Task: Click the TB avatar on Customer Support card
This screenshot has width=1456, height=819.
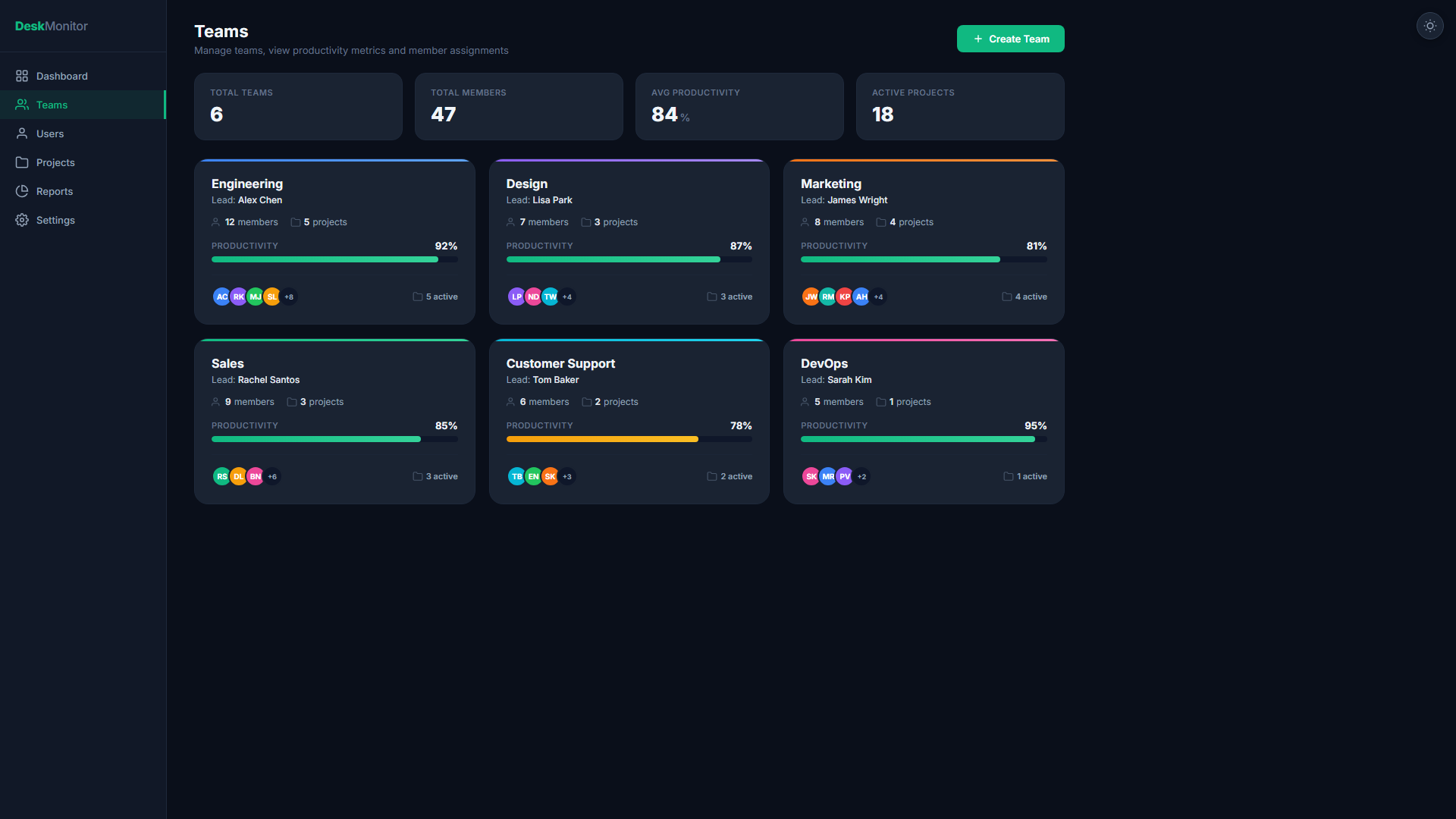Action: coord(516,476)
